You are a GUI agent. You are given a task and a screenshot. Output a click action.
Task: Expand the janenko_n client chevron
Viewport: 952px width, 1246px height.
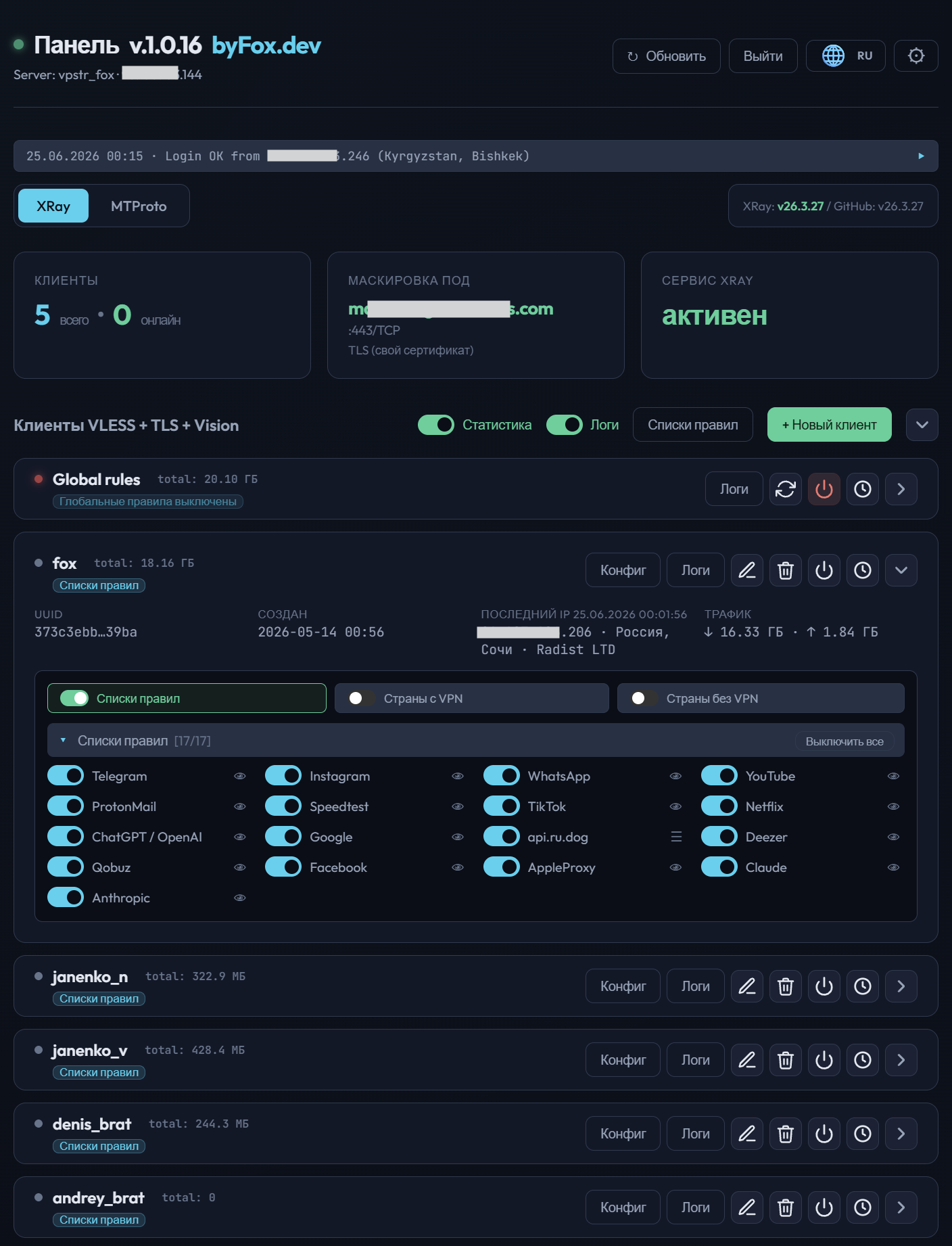[x=901, y=986]
